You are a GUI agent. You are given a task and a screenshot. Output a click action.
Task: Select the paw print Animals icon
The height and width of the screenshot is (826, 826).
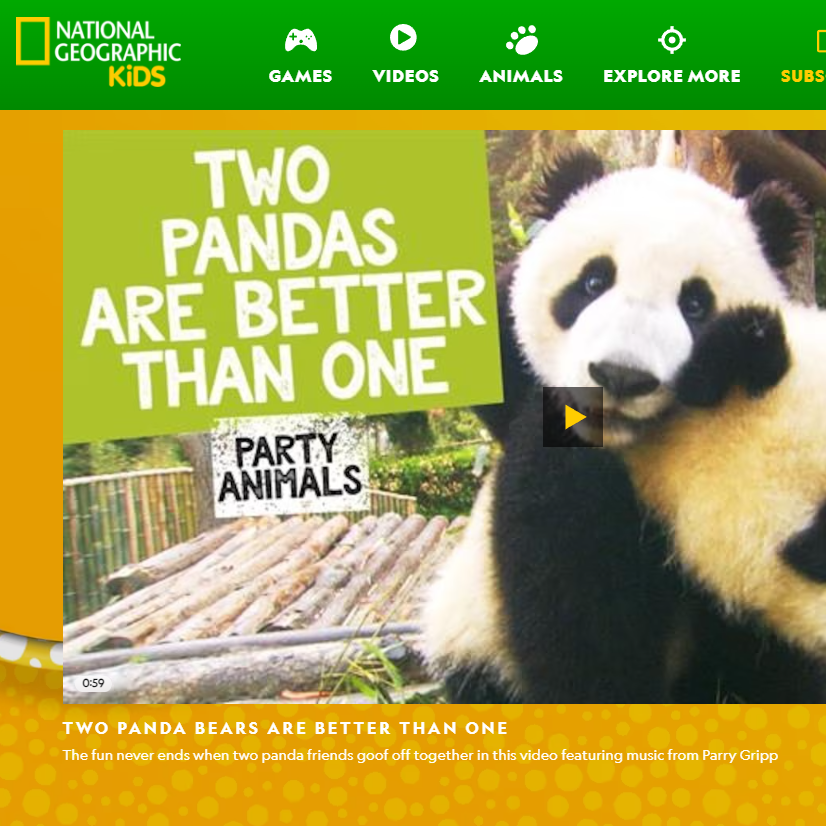pos(522,40)
